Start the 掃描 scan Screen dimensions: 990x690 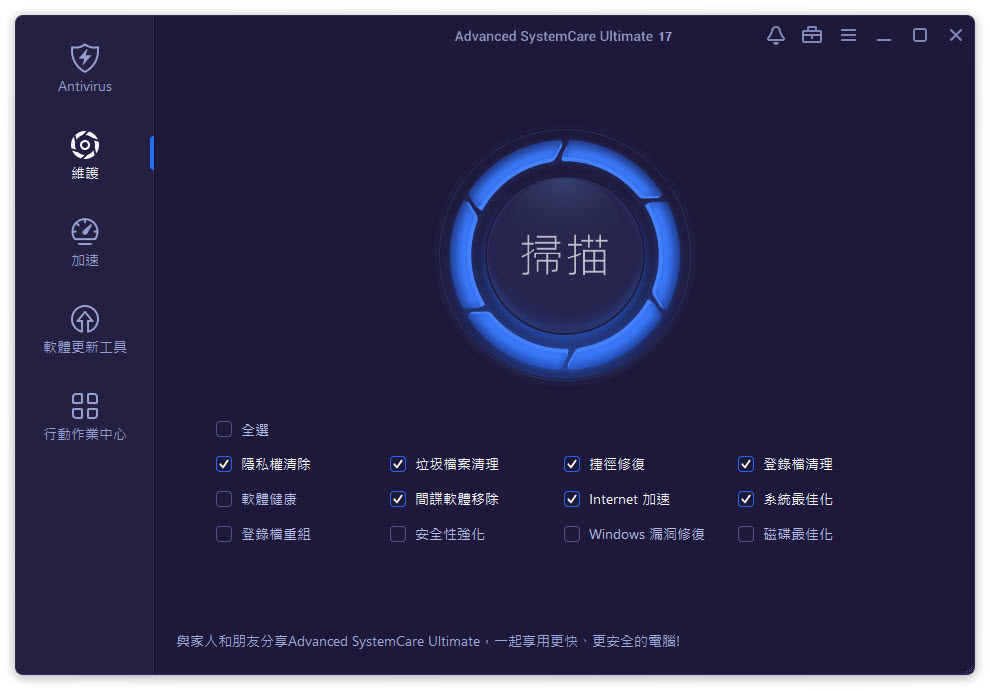coord(565,255)
